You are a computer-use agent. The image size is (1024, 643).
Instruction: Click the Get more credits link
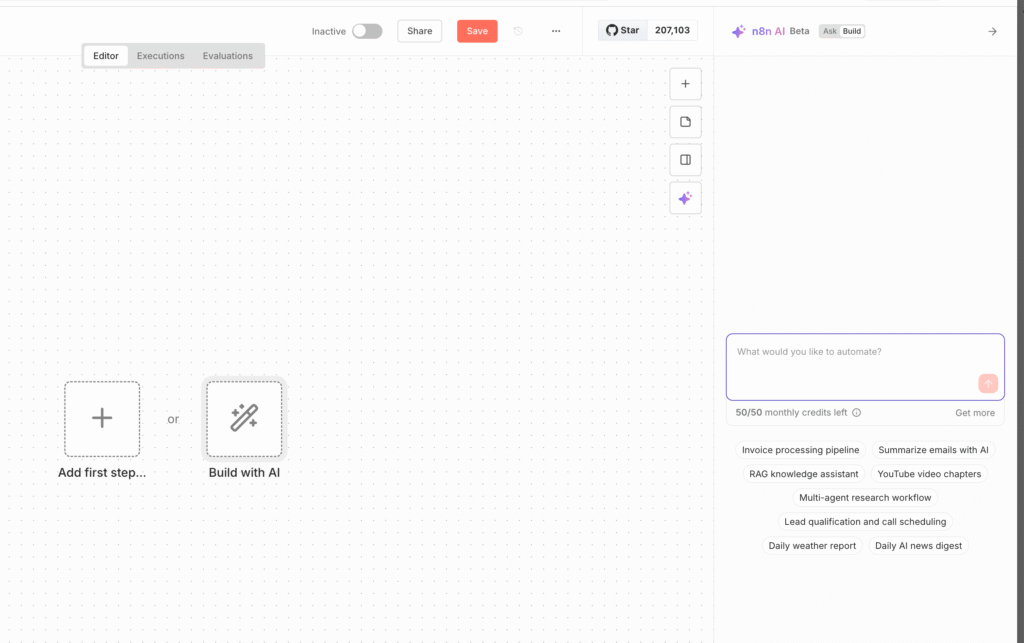point(975,413)
